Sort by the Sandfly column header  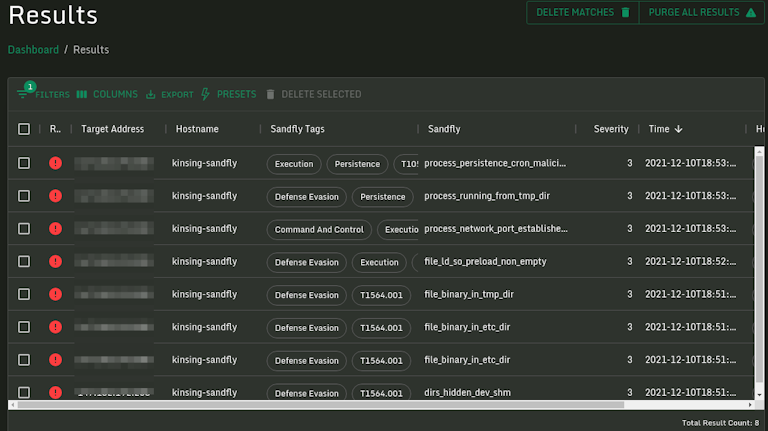[x=444, y=129]
